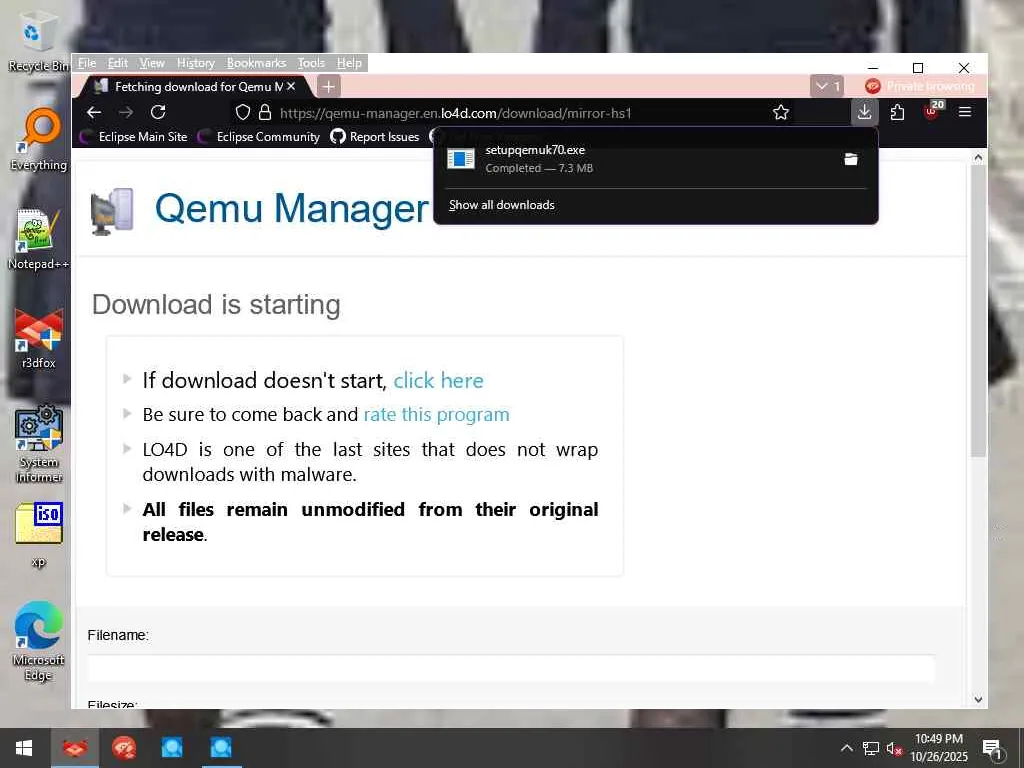Open the hamburger application menu

(x=965, y=112)
